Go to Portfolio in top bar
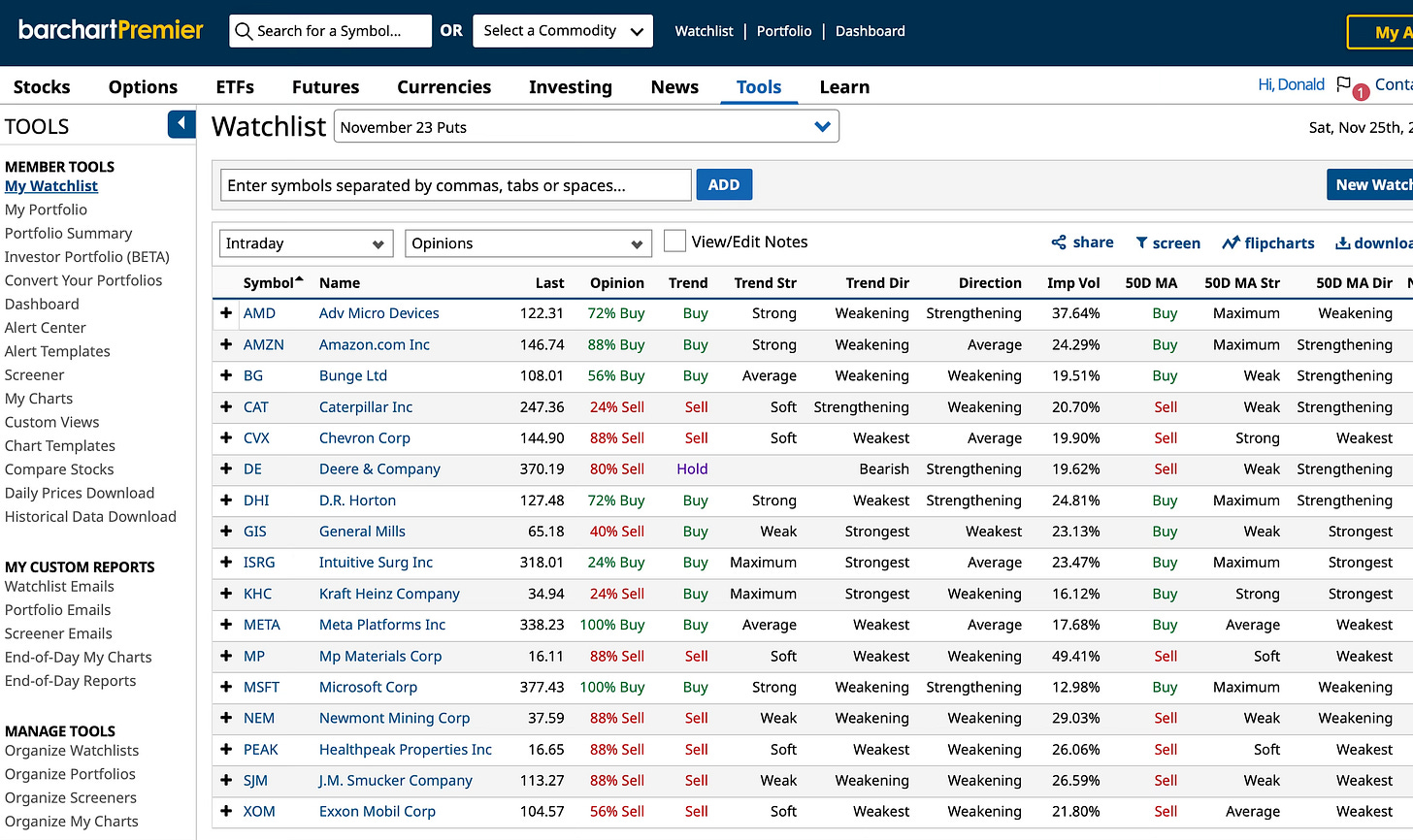The image size is (1413, 840). click(784, 31)
